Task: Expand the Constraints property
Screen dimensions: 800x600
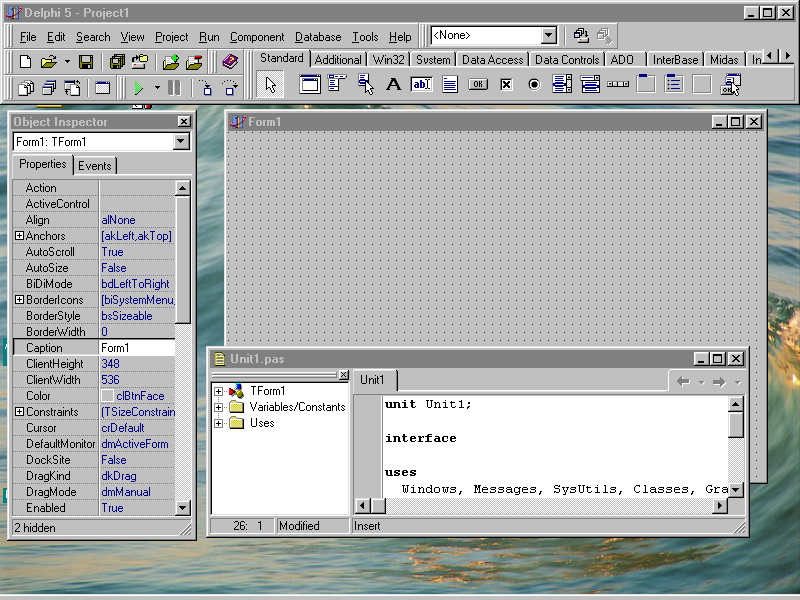Action: (19, 411)
